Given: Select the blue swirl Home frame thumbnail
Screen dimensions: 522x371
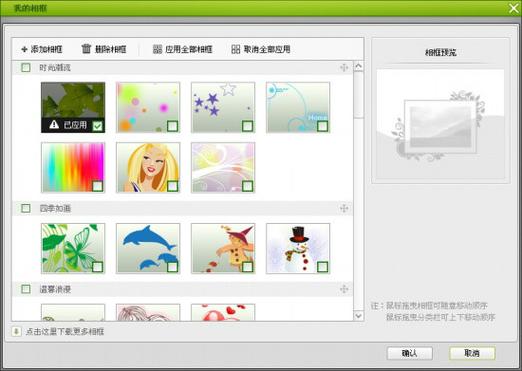Looking at the screenshot, I should point(298,107).
